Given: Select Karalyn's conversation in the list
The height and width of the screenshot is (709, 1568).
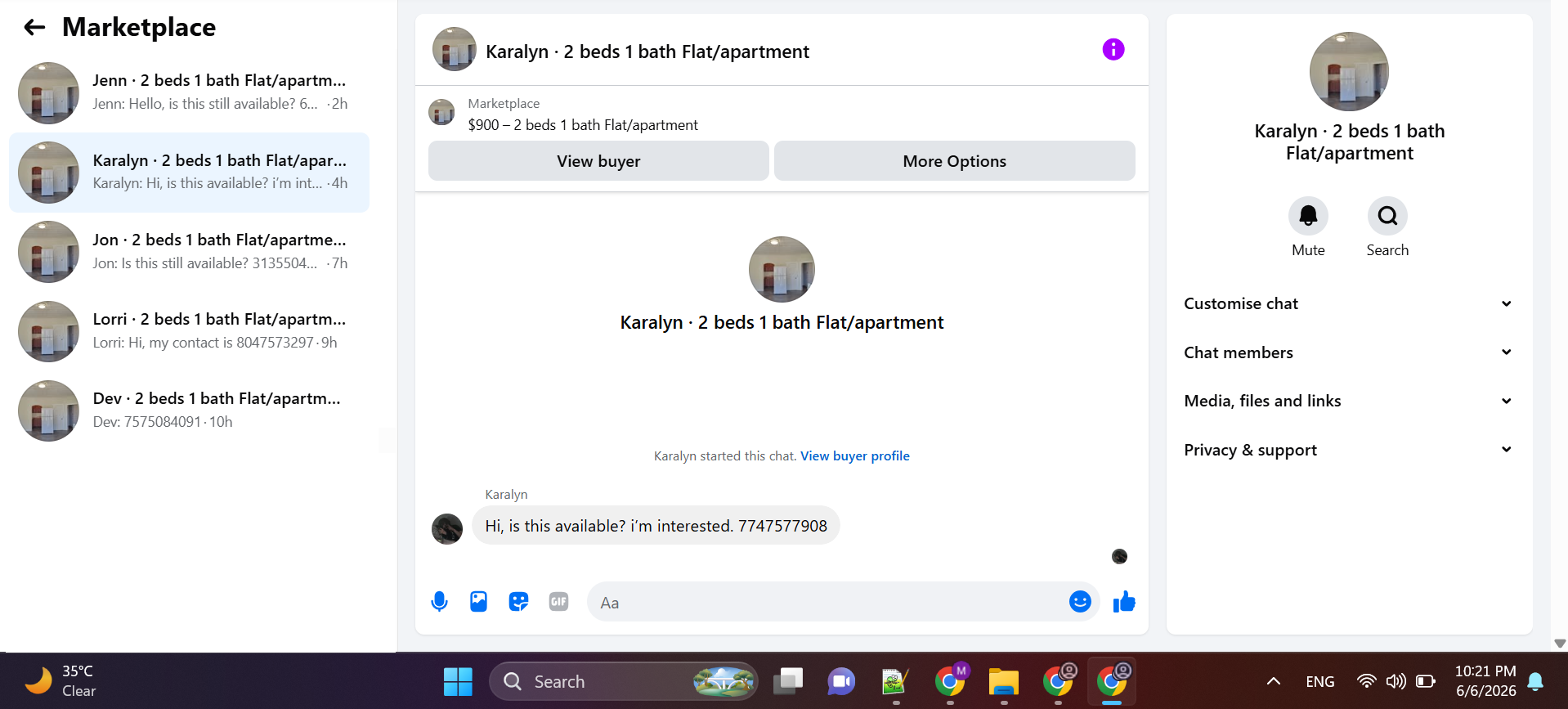Looking at the screenshot, I should 189,173.
